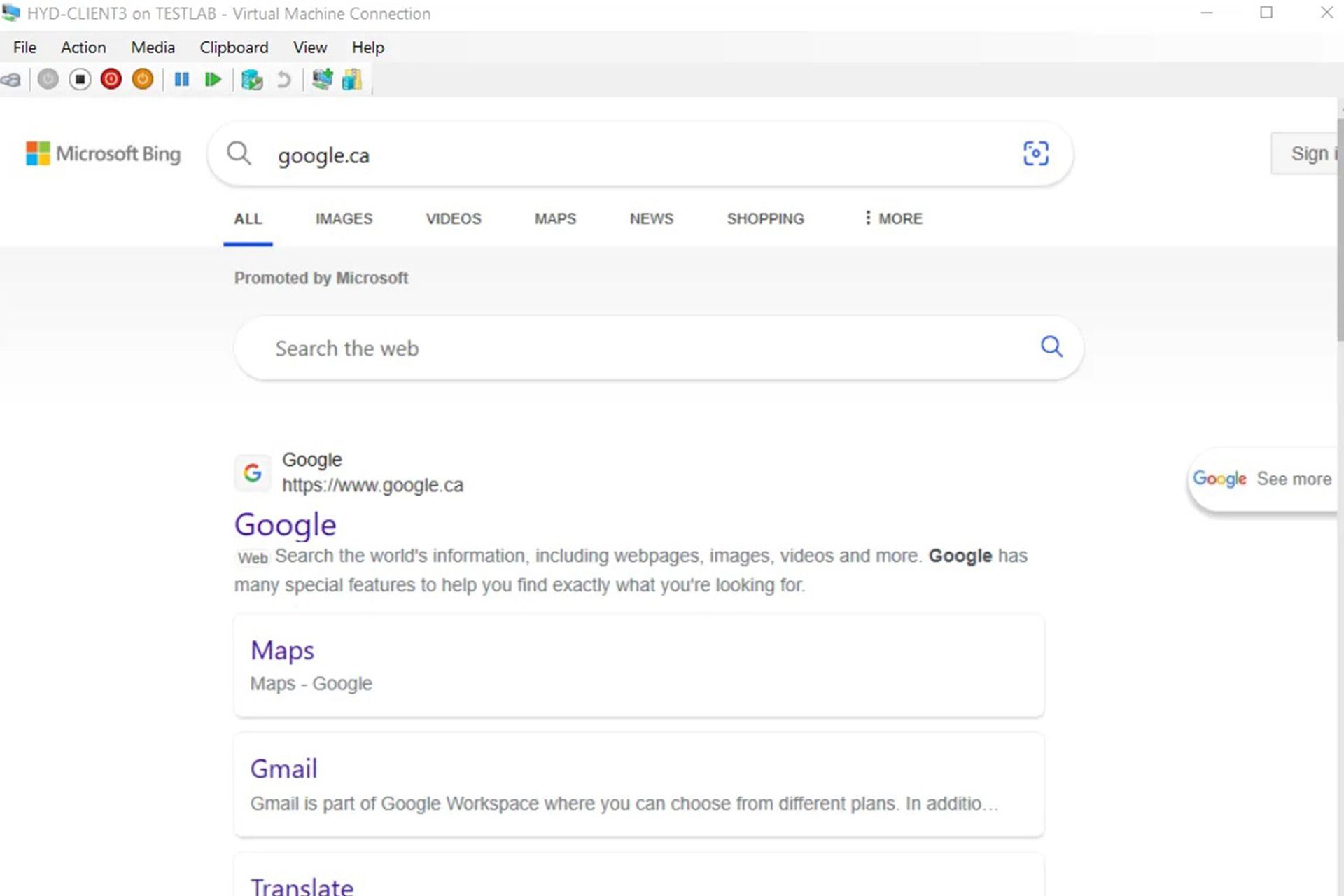1344x896 pixels.
Task: Switch to the MAPS tab
Action: pos(555,219)
